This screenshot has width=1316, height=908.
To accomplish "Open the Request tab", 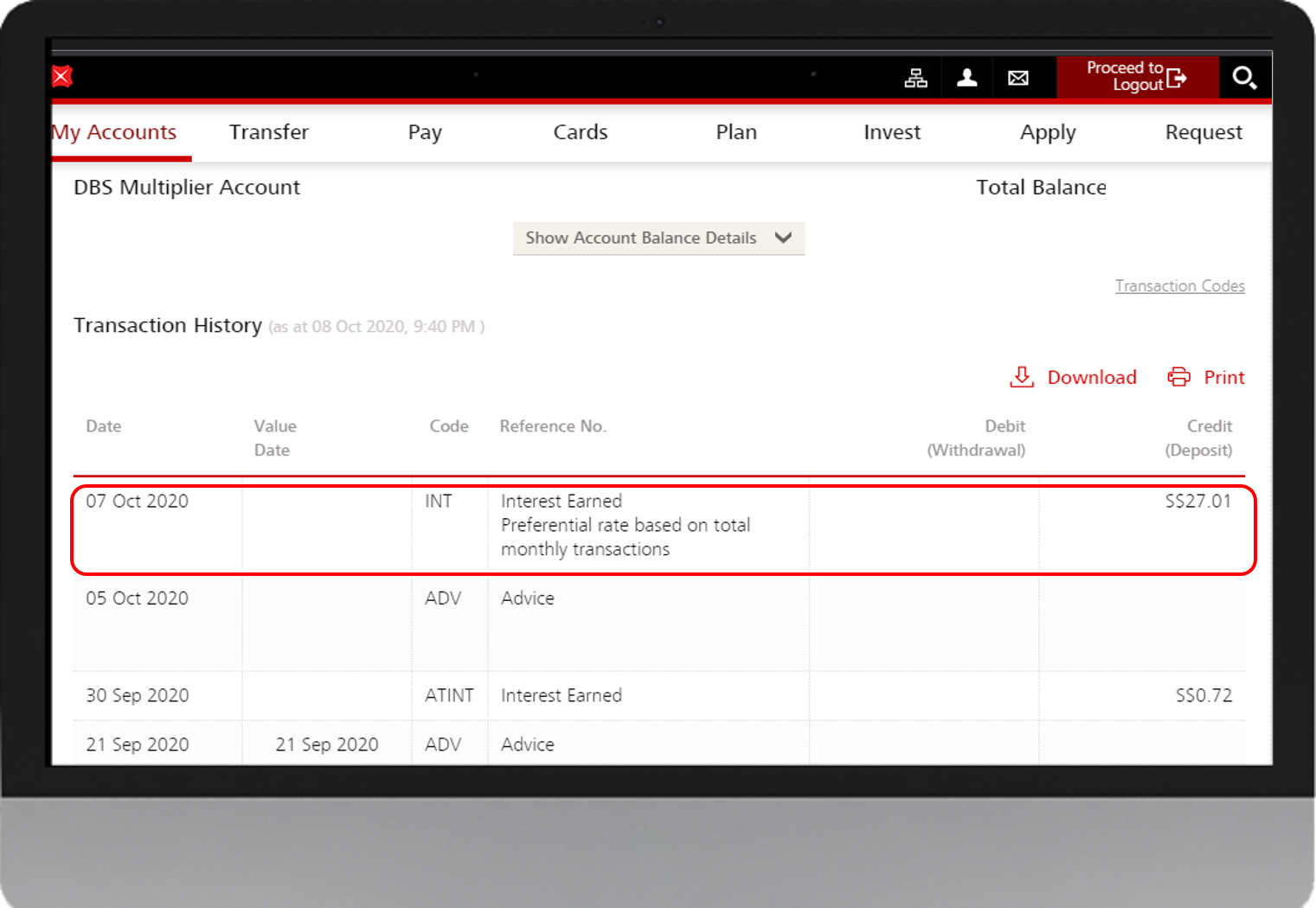I will coord(1203,132).
